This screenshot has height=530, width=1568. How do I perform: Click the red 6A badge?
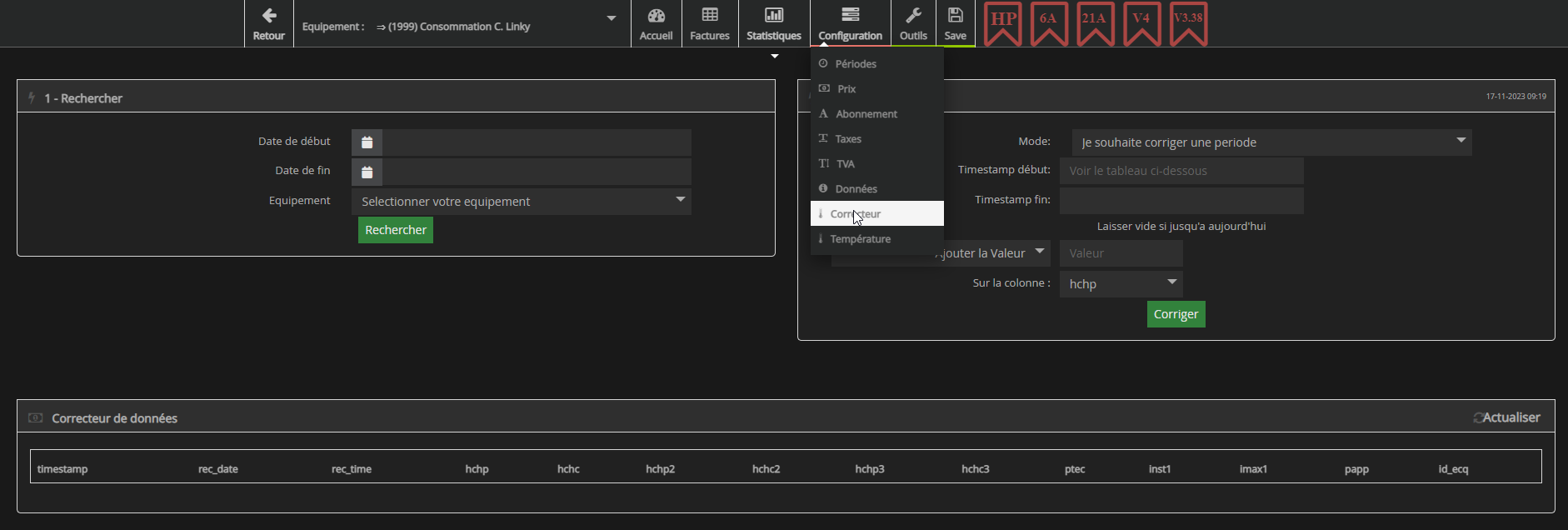(x=1049, y=24)
